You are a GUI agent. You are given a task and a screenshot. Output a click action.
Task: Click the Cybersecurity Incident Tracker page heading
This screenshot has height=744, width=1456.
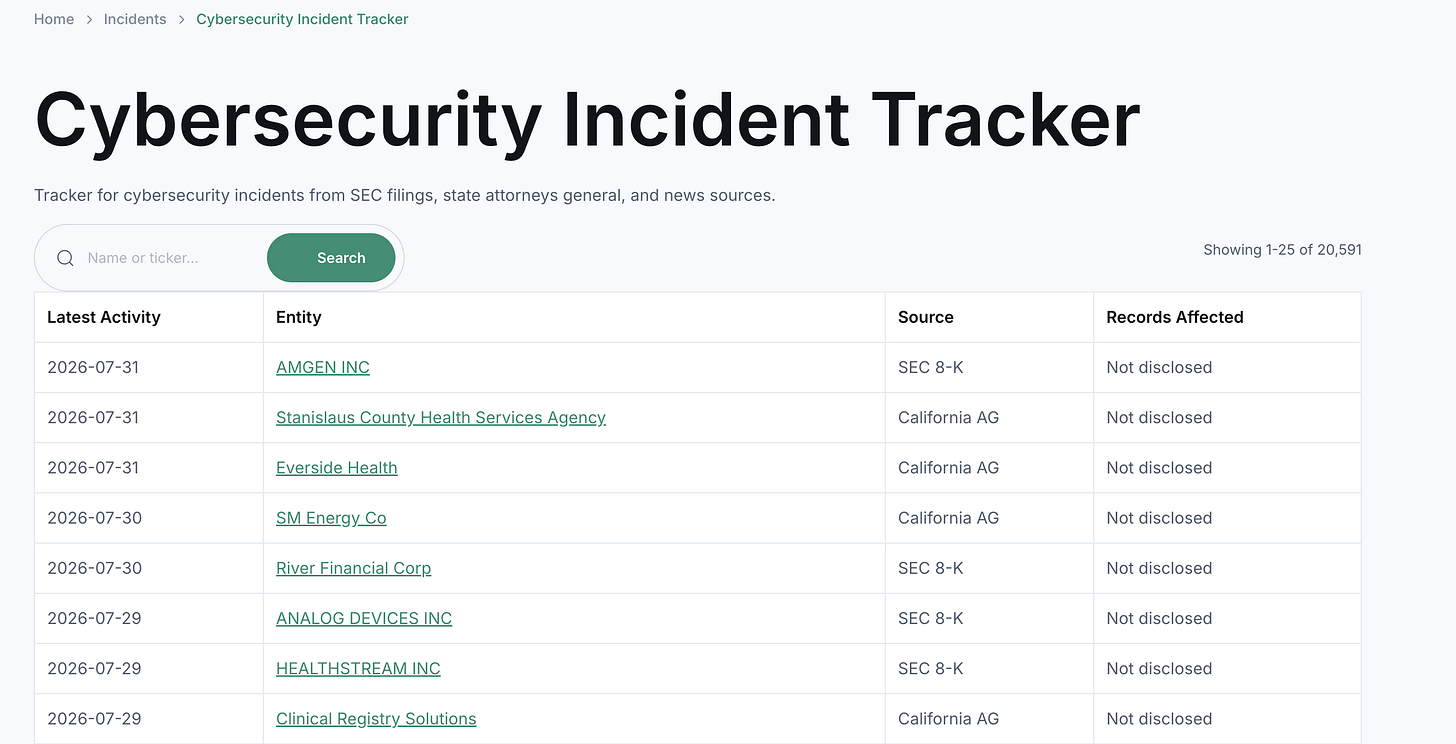(587, 120)
